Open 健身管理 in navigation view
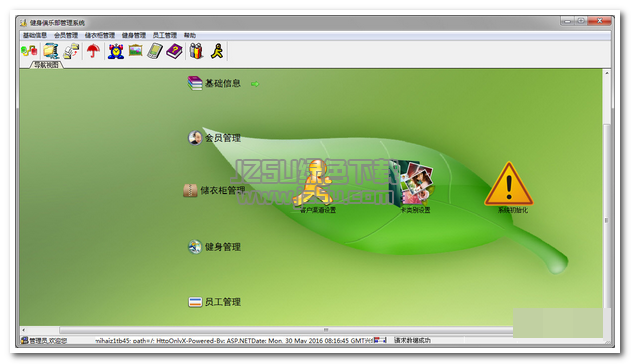The image size is (631, 364). point(223,247)
